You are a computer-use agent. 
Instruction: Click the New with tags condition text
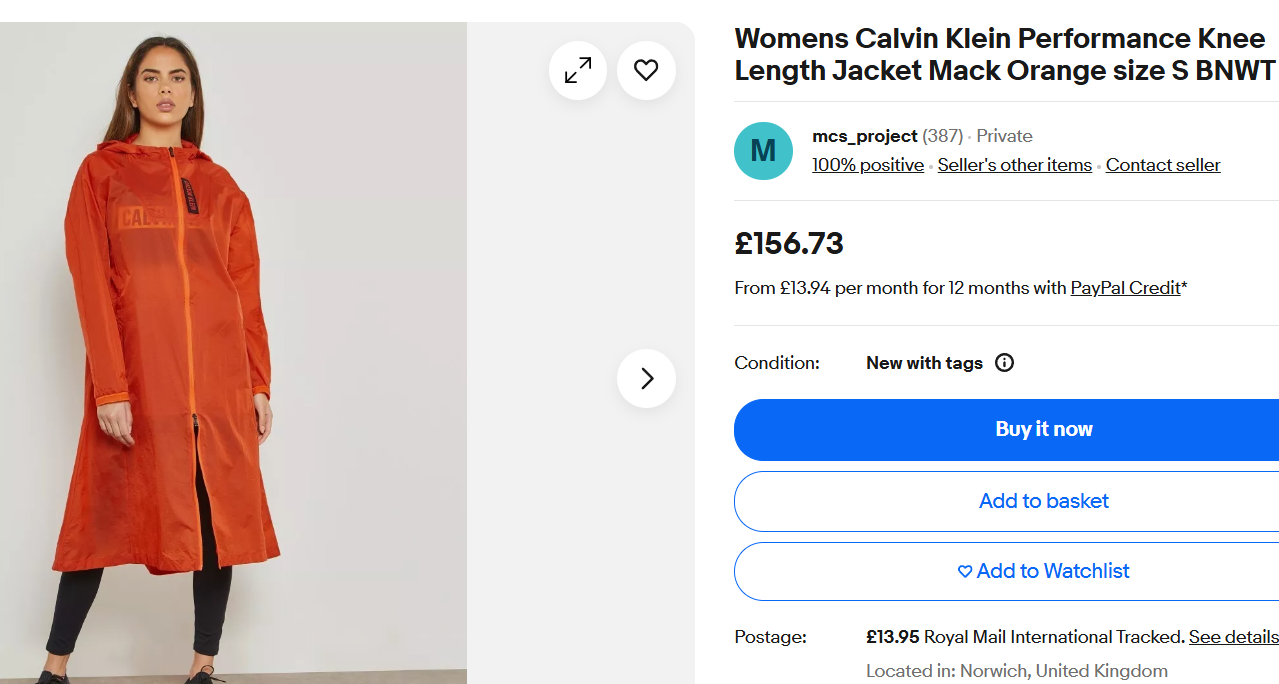[924, 363]
